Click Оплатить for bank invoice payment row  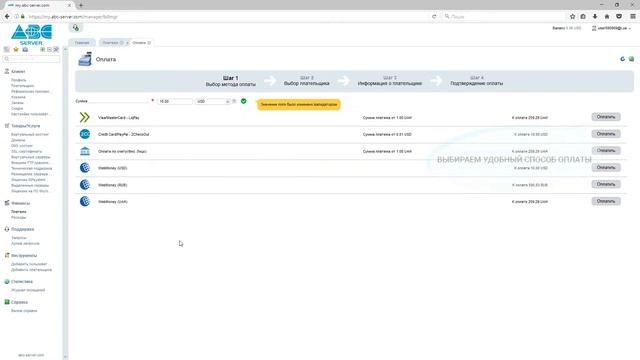pyautogui.click(x=606, y=151)
